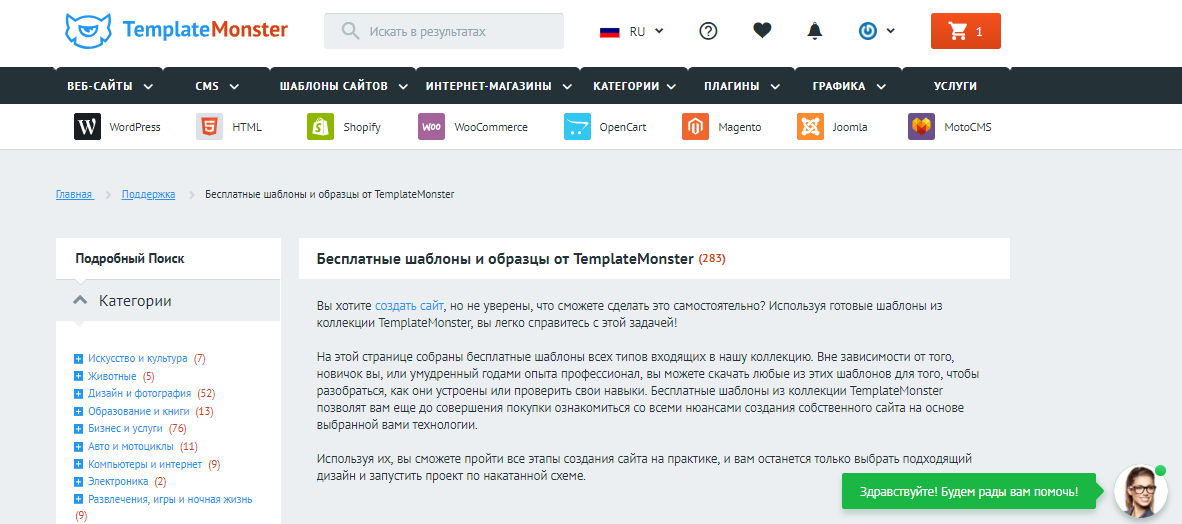
Task: Open the УСЛУГИ menu item
Action: [955, 86]
